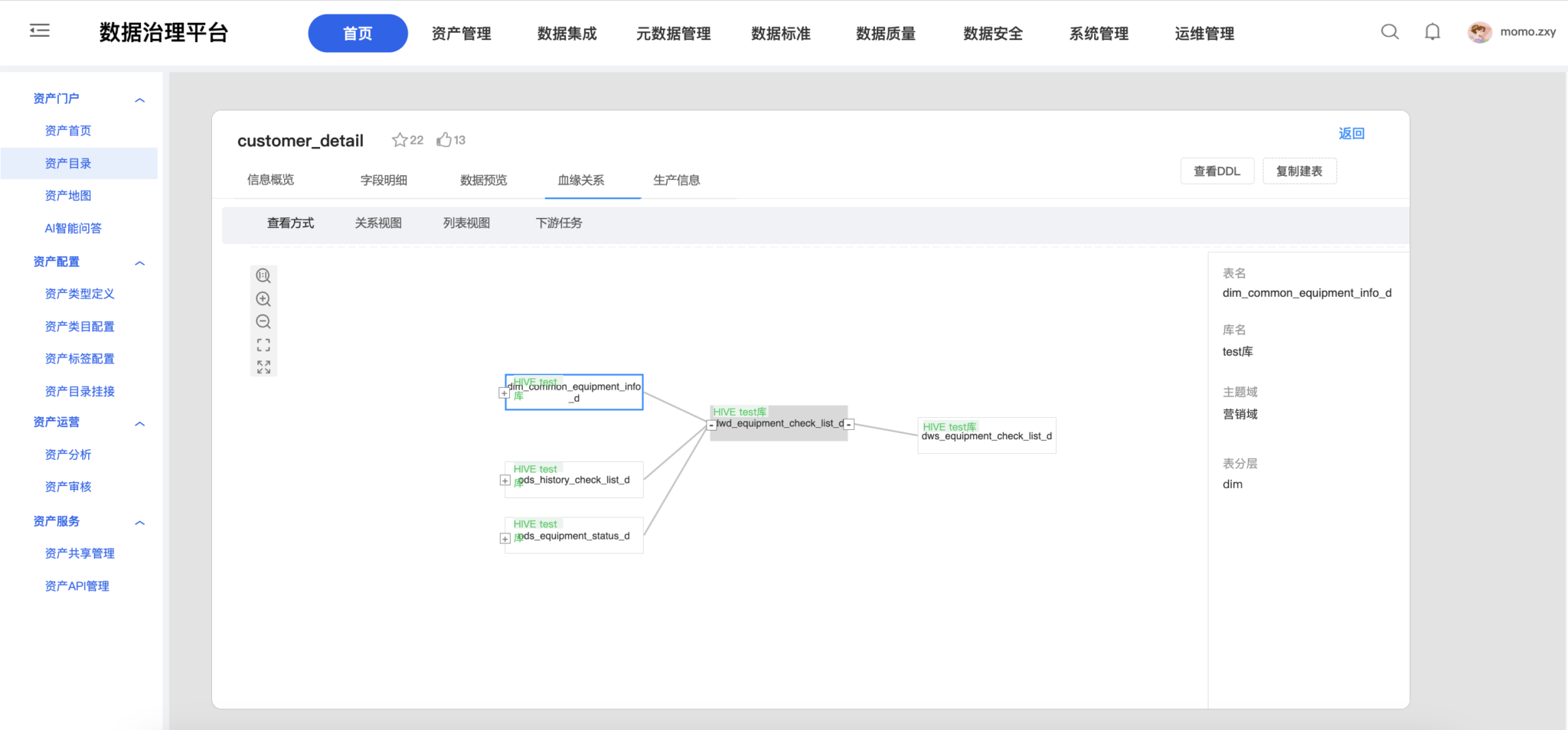Fit the lineage graph to the canvas

point(263,345)
